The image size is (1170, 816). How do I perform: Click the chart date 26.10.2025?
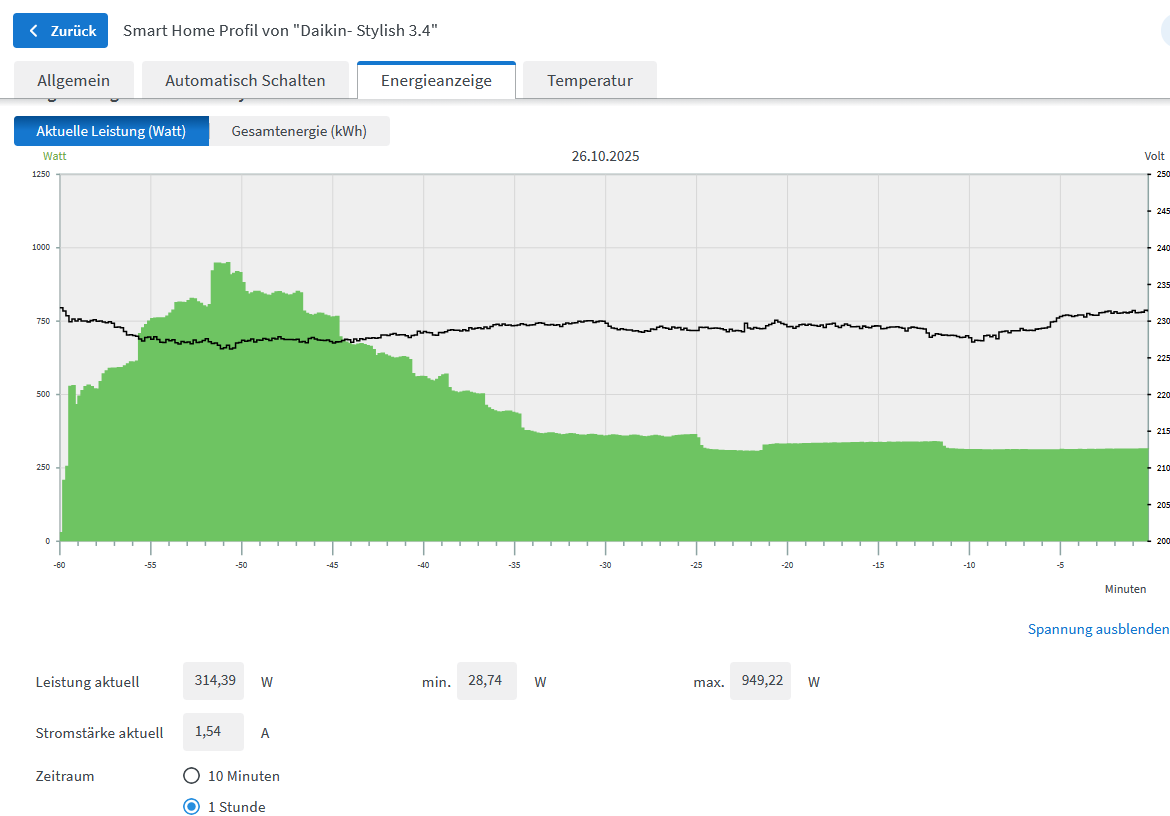click(x=605, y=156)
